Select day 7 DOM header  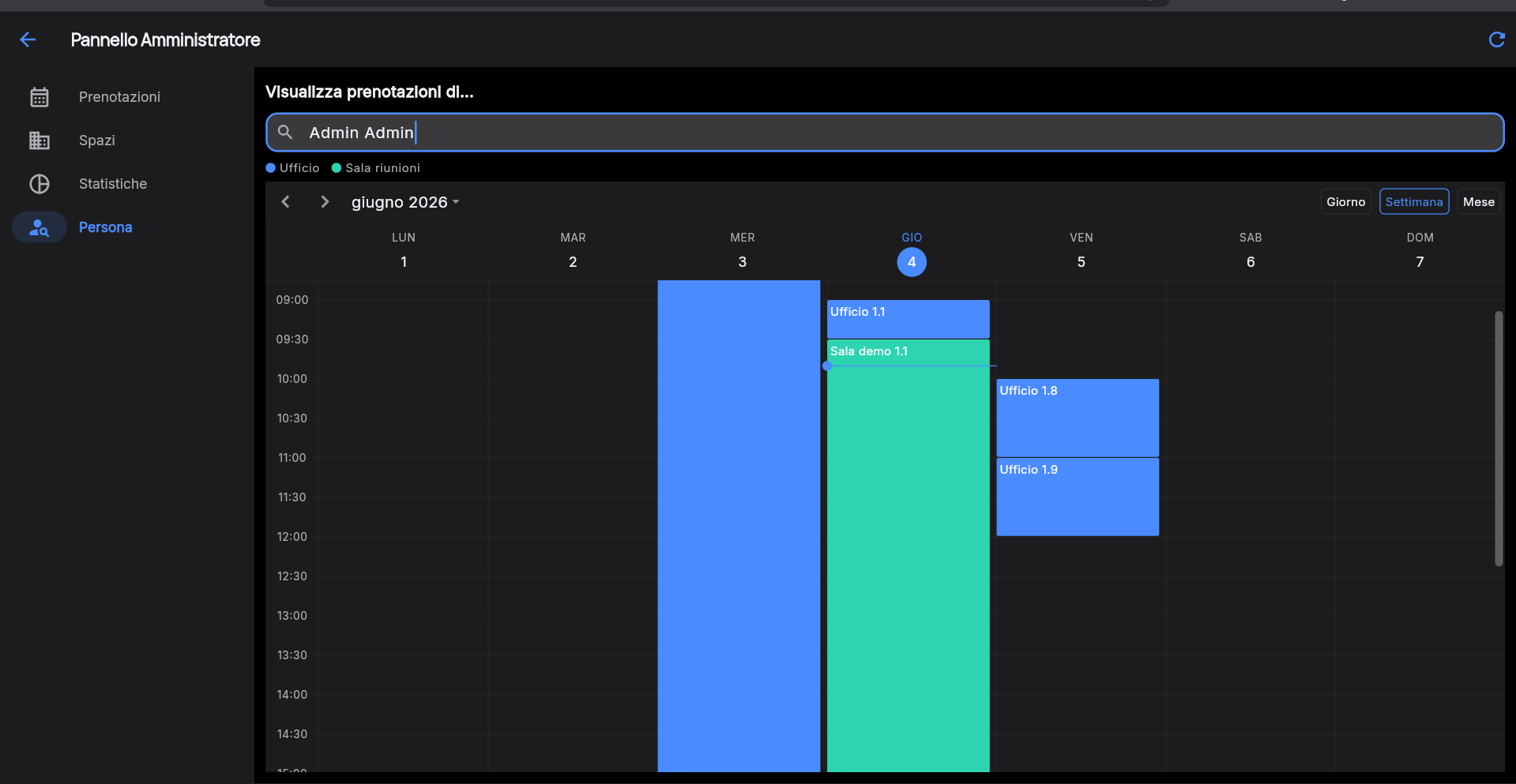[1420, 251]
